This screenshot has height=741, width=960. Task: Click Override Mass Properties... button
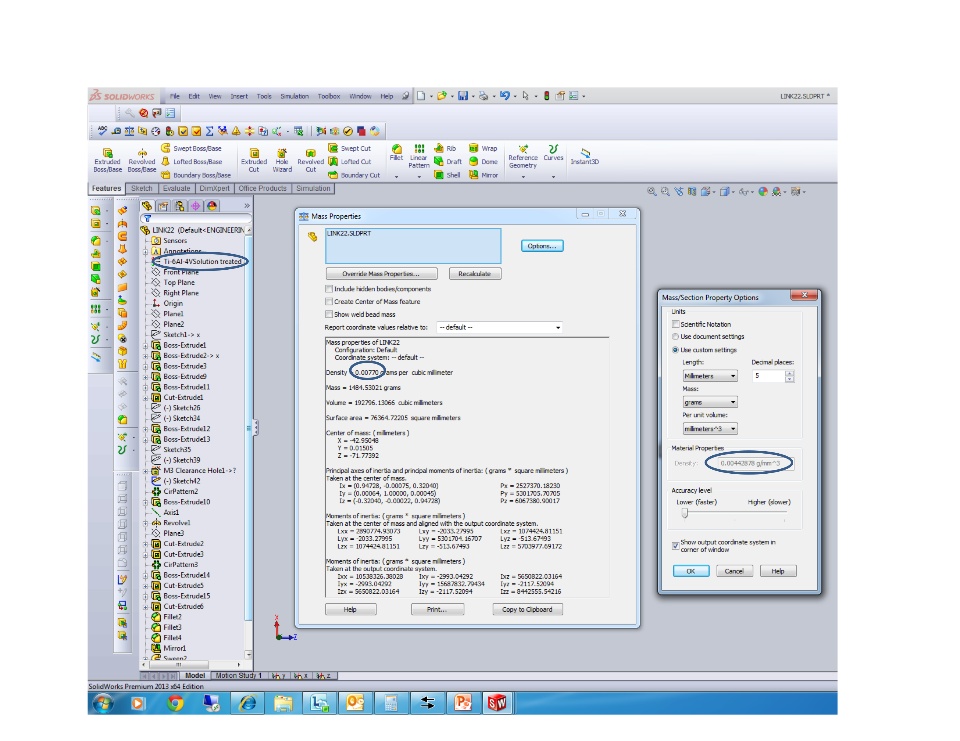(381, 274)
